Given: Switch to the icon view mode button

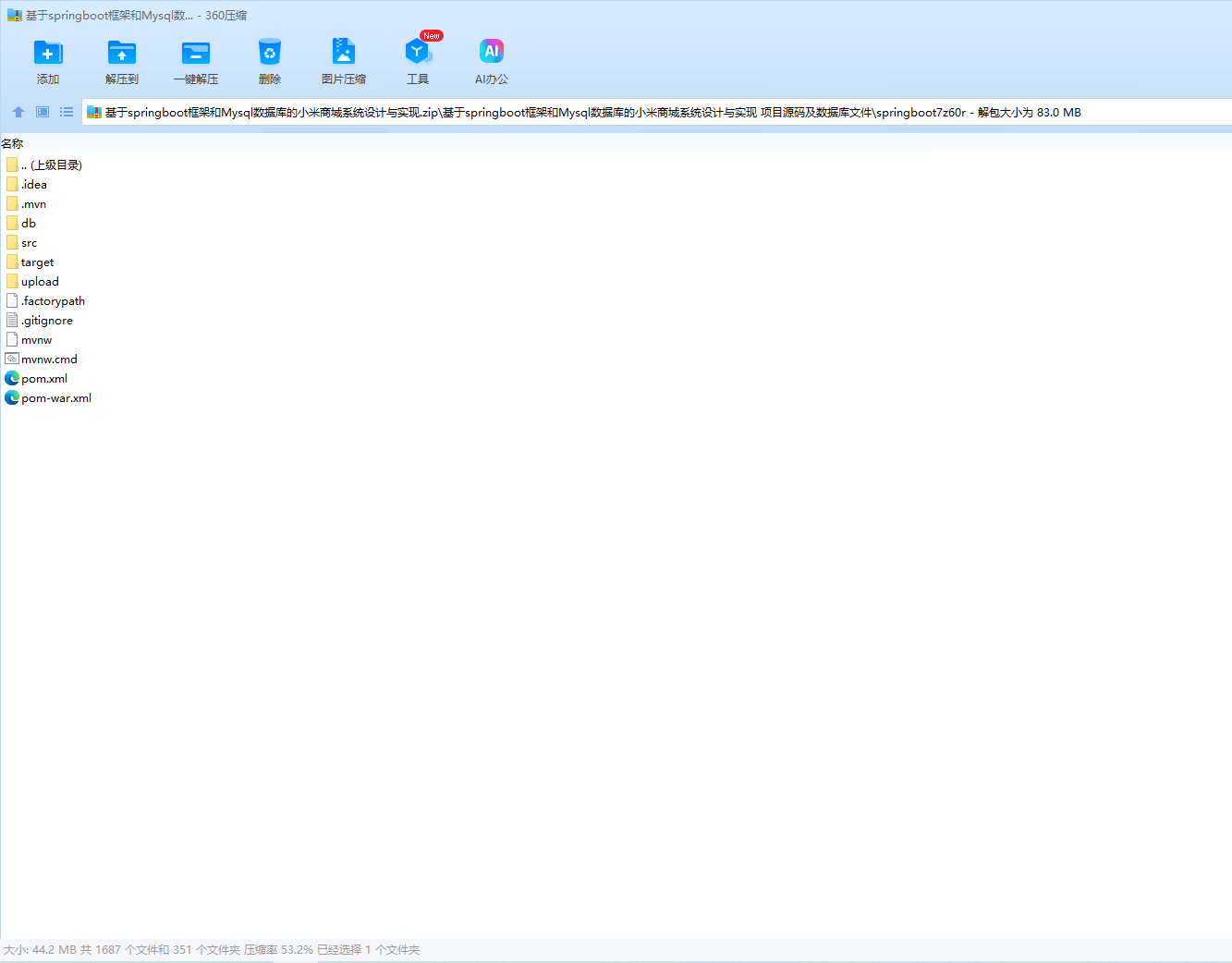Looking at the screenshot, I should click(43, 112).
